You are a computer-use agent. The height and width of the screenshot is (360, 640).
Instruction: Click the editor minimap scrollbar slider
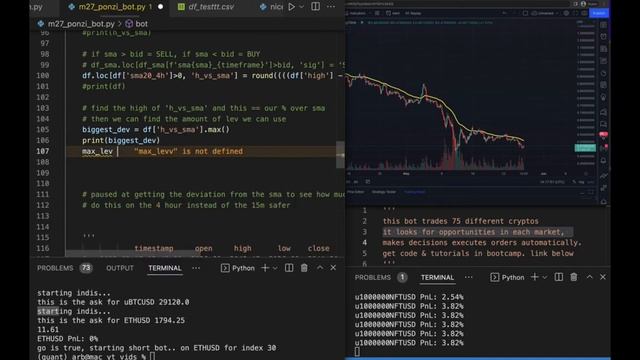click(340, 154)
